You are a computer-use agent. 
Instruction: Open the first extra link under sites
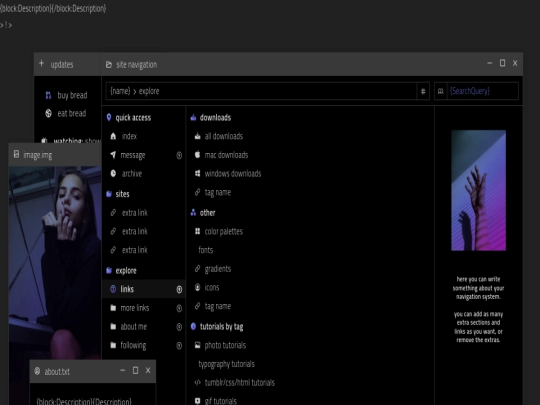(x=135, y=212)
